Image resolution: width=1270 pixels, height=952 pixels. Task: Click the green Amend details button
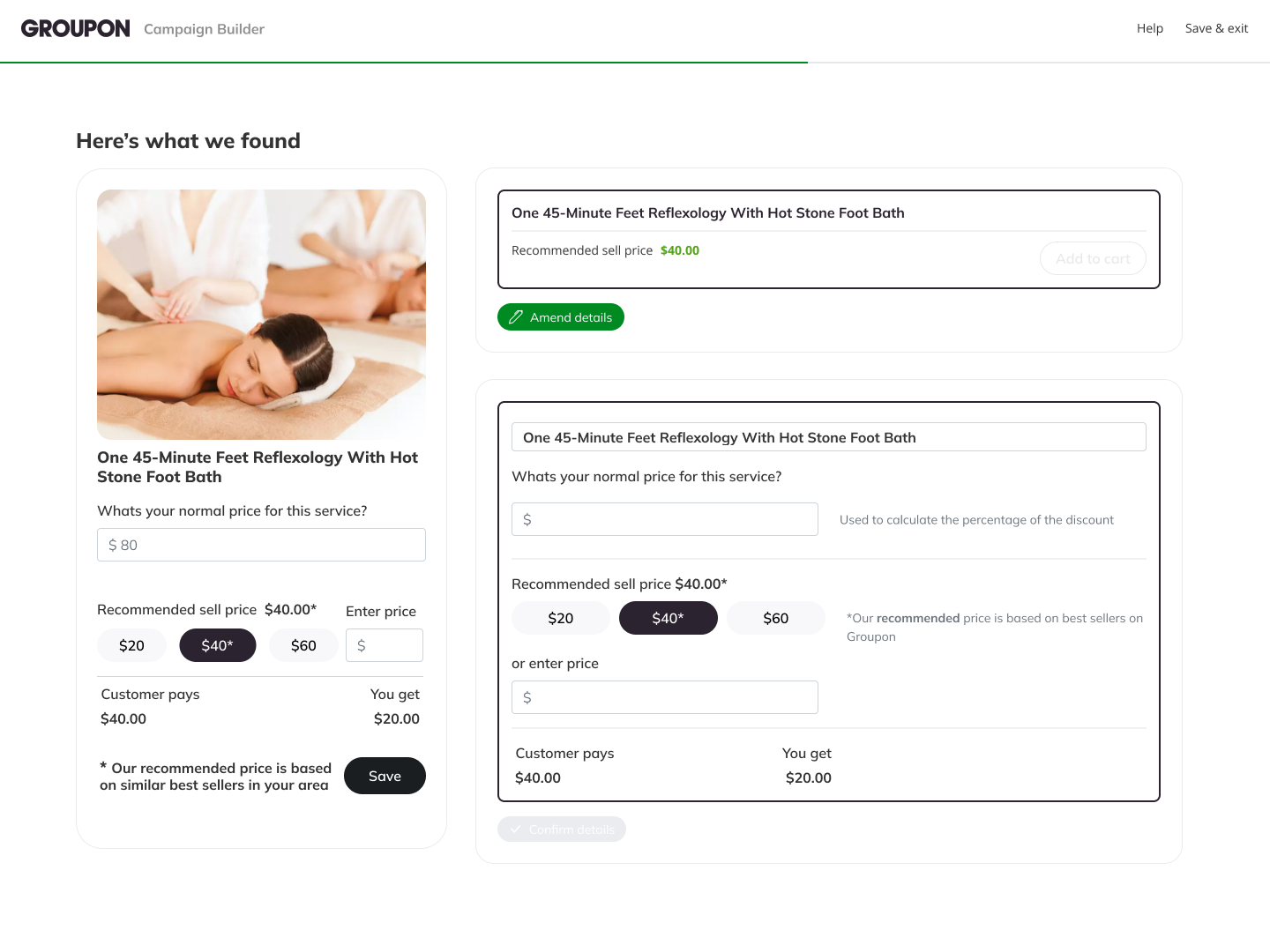[561, 317]
